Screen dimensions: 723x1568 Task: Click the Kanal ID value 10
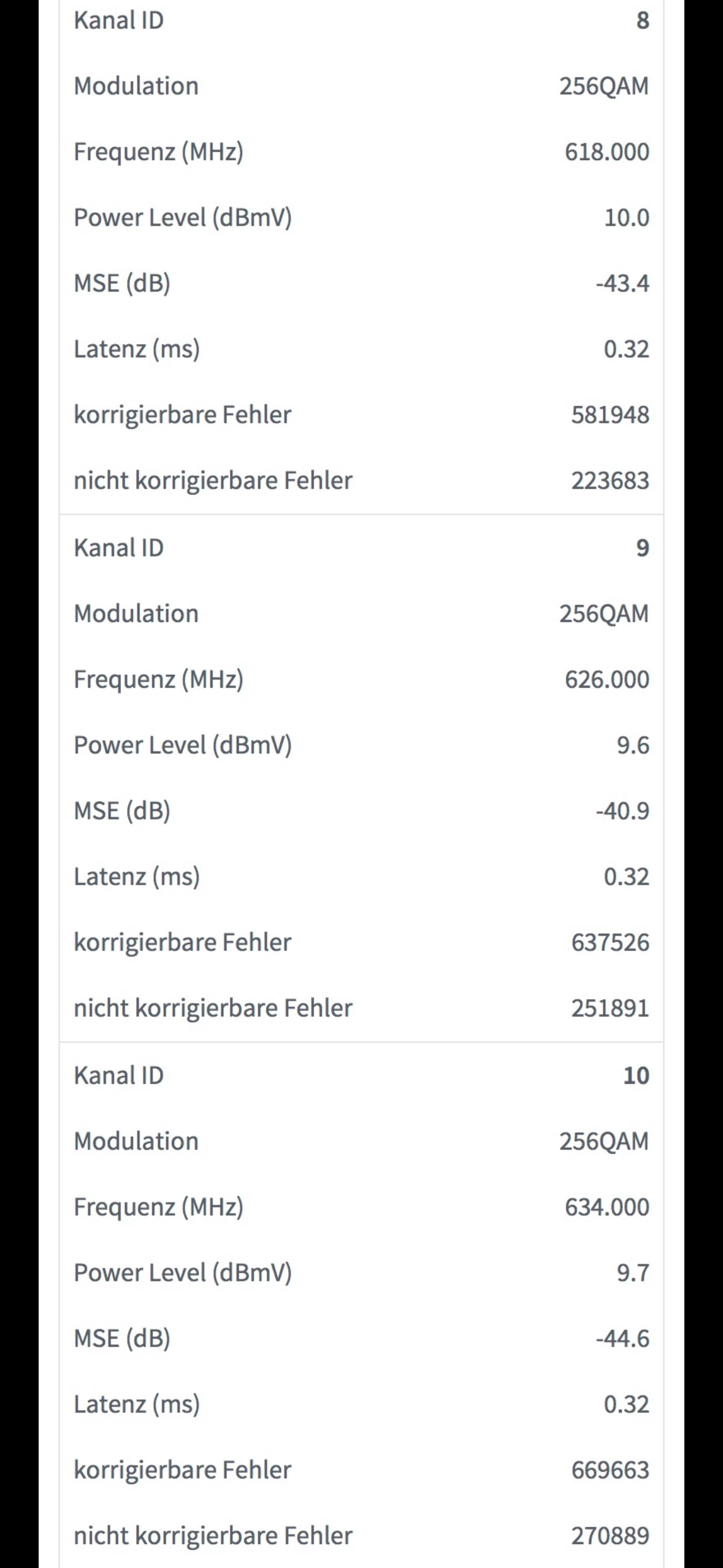click(x=636, y=1075)
